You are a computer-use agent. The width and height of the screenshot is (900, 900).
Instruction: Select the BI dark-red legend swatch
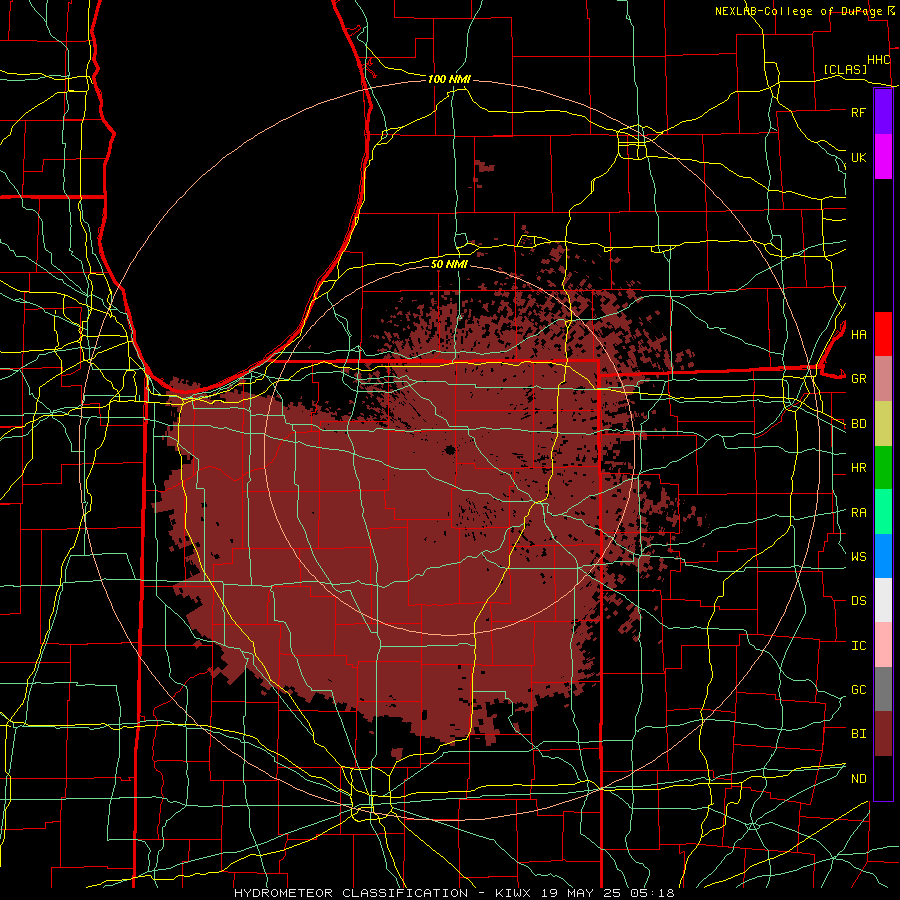883,734
